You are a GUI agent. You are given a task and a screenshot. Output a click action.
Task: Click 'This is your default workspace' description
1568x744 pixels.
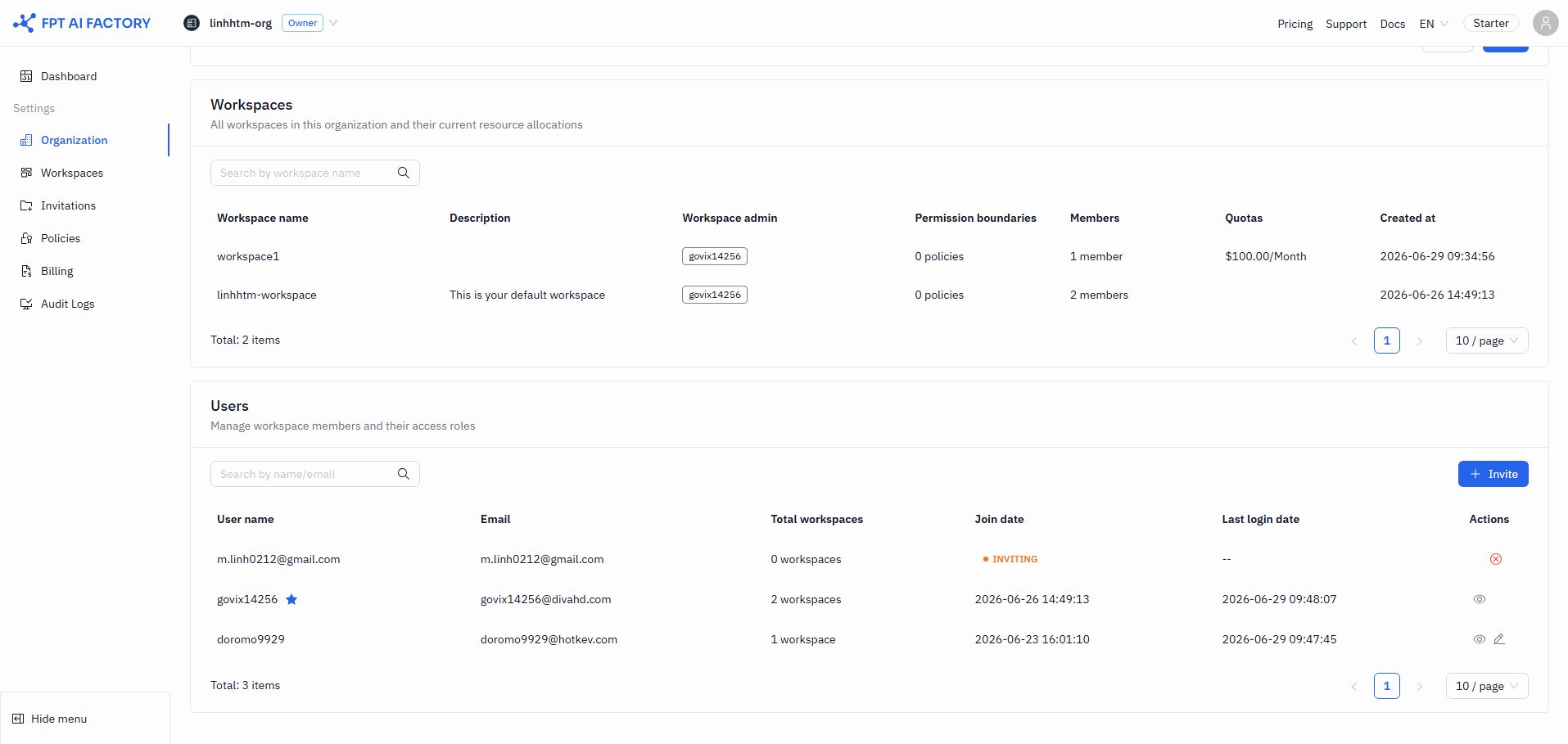(x=527, y=295)
